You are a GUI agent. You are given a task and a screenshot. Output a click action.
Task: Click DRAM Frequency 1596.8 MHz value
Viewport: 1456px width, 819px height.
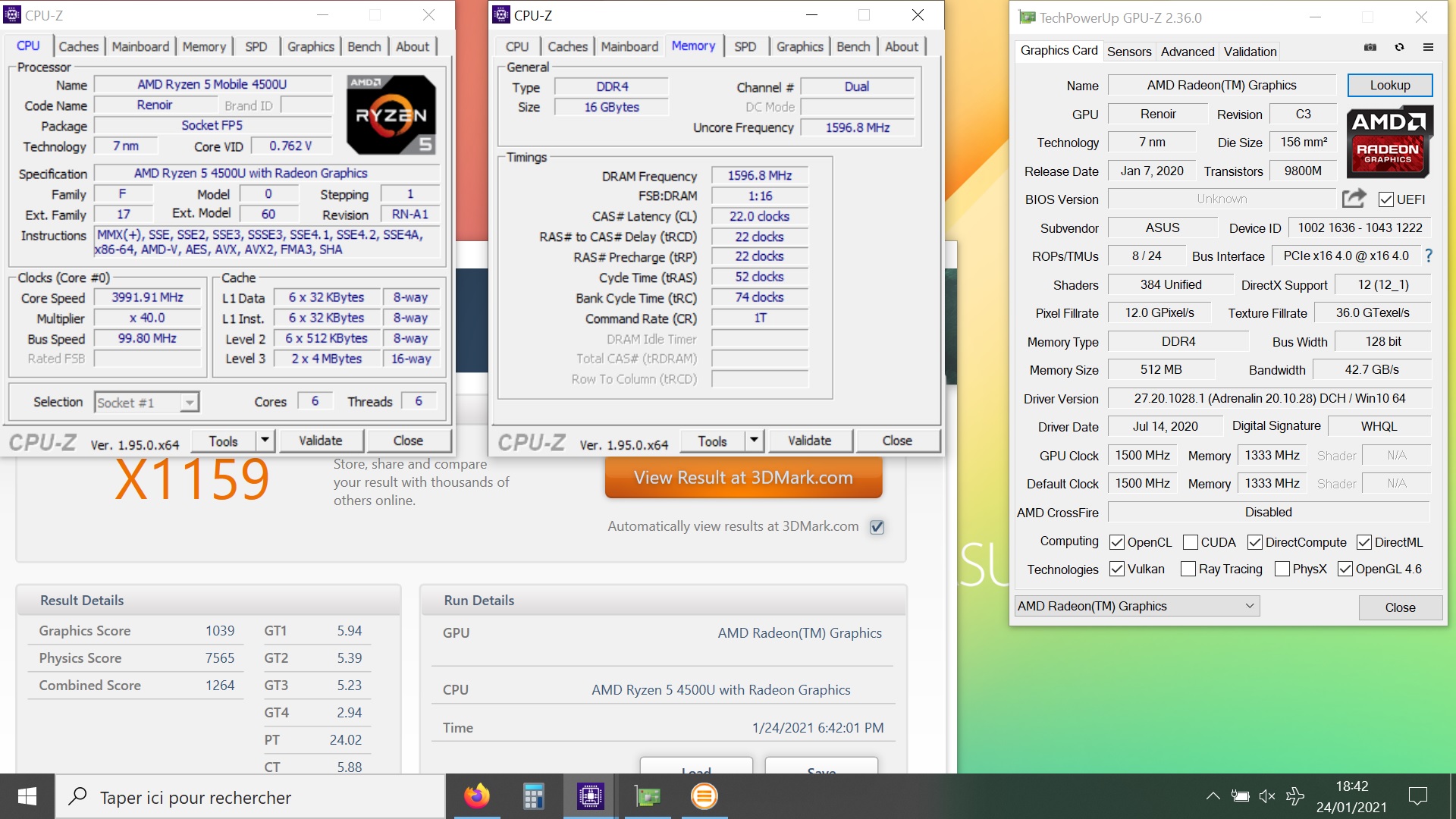(x=760, y=176)
